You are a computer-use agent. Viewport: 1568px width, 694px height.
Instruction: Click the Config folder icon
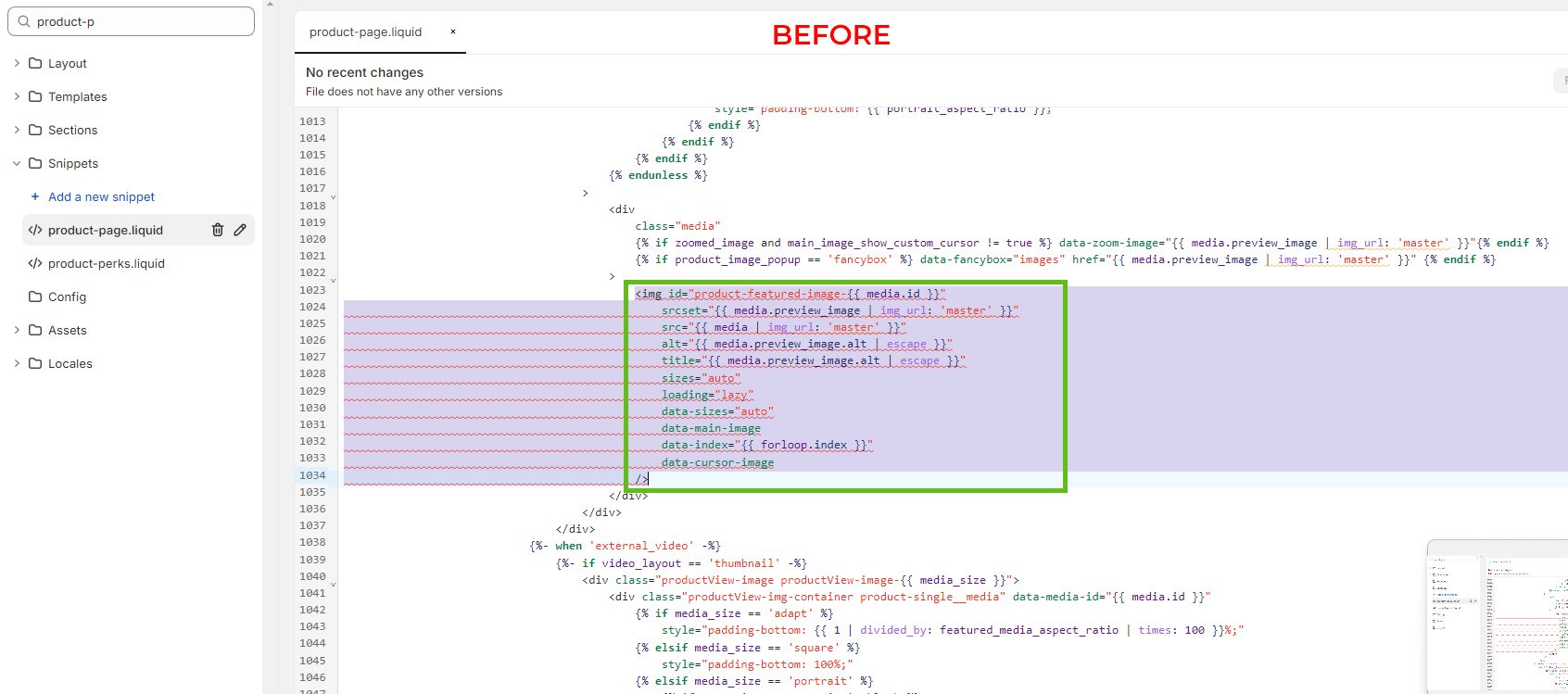coord(35,297)
